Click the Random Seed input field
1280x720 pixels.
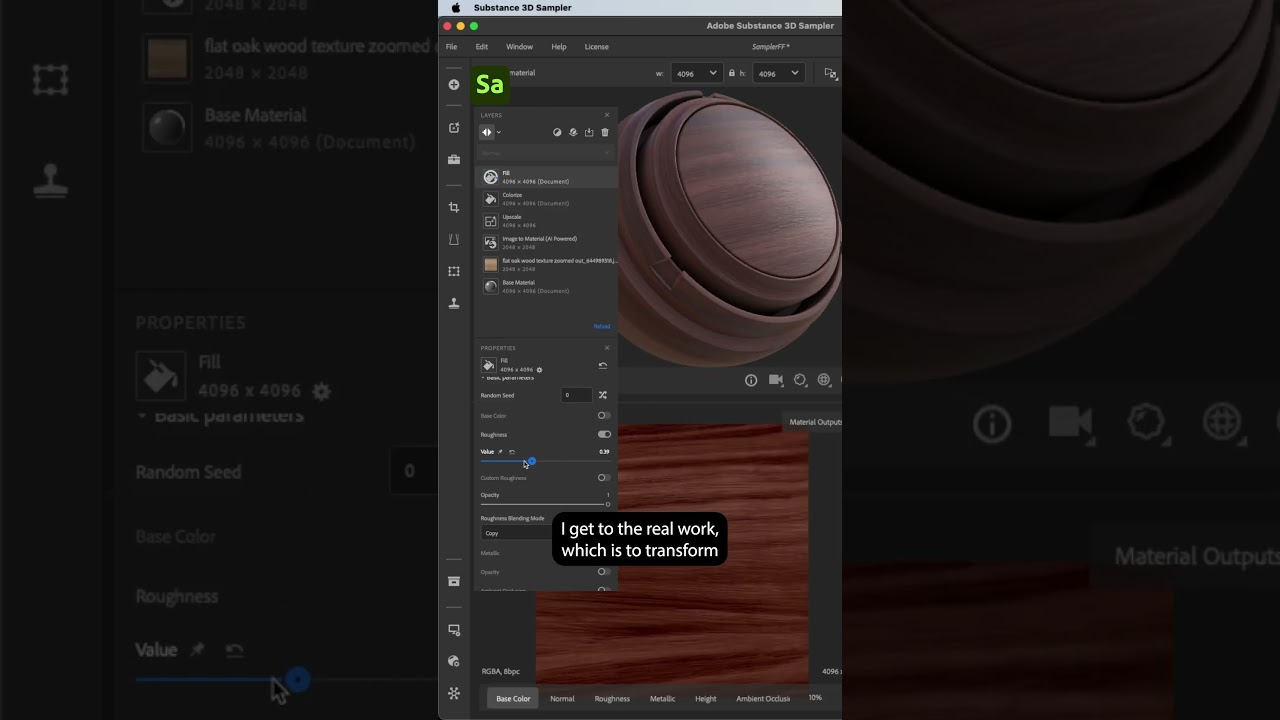[577, 395]
